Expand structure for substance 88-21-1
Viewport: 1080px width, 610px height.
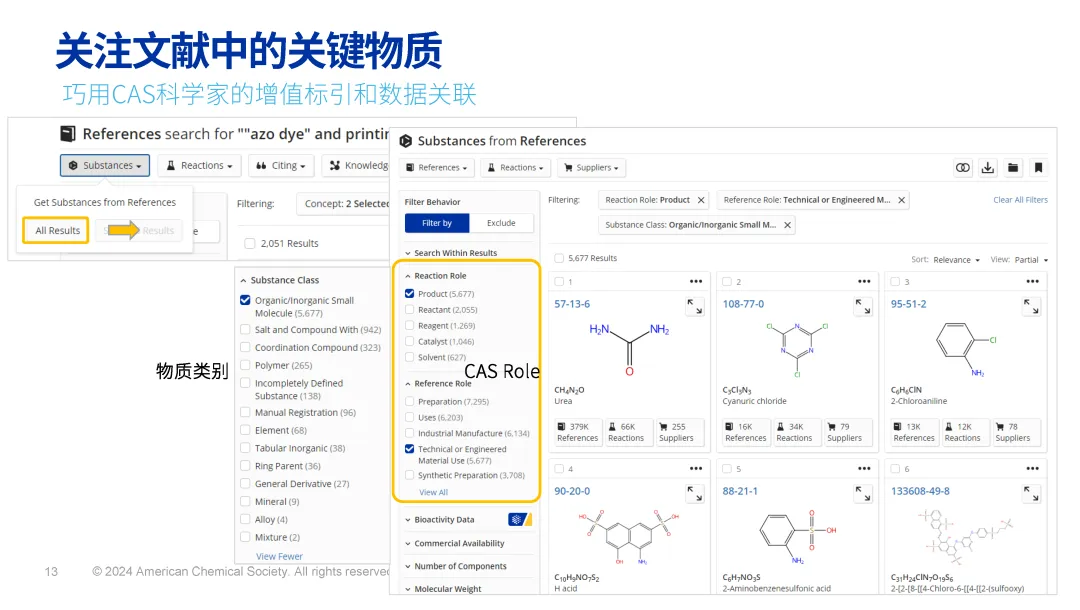(863, 494)
